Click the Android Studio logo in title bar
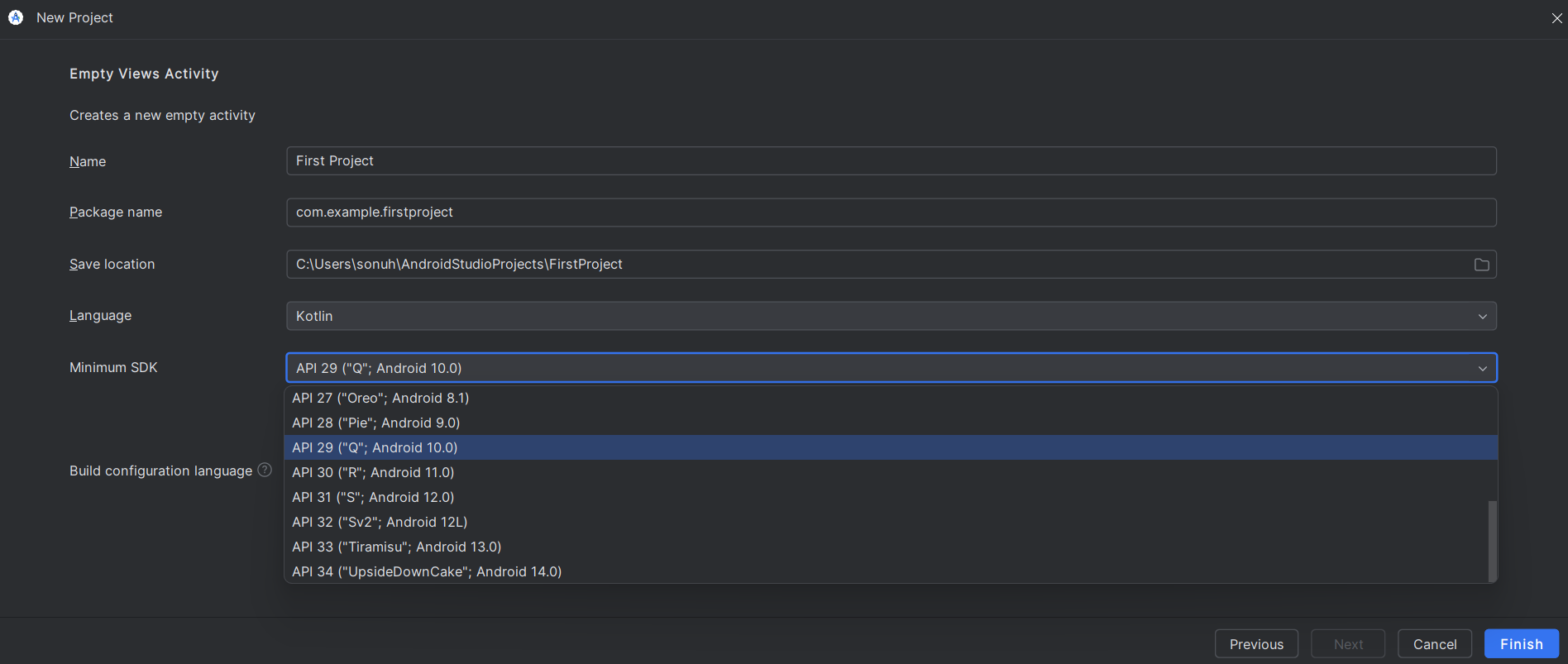The height and width of the screenshot is (664, 1568). point(16,17)
